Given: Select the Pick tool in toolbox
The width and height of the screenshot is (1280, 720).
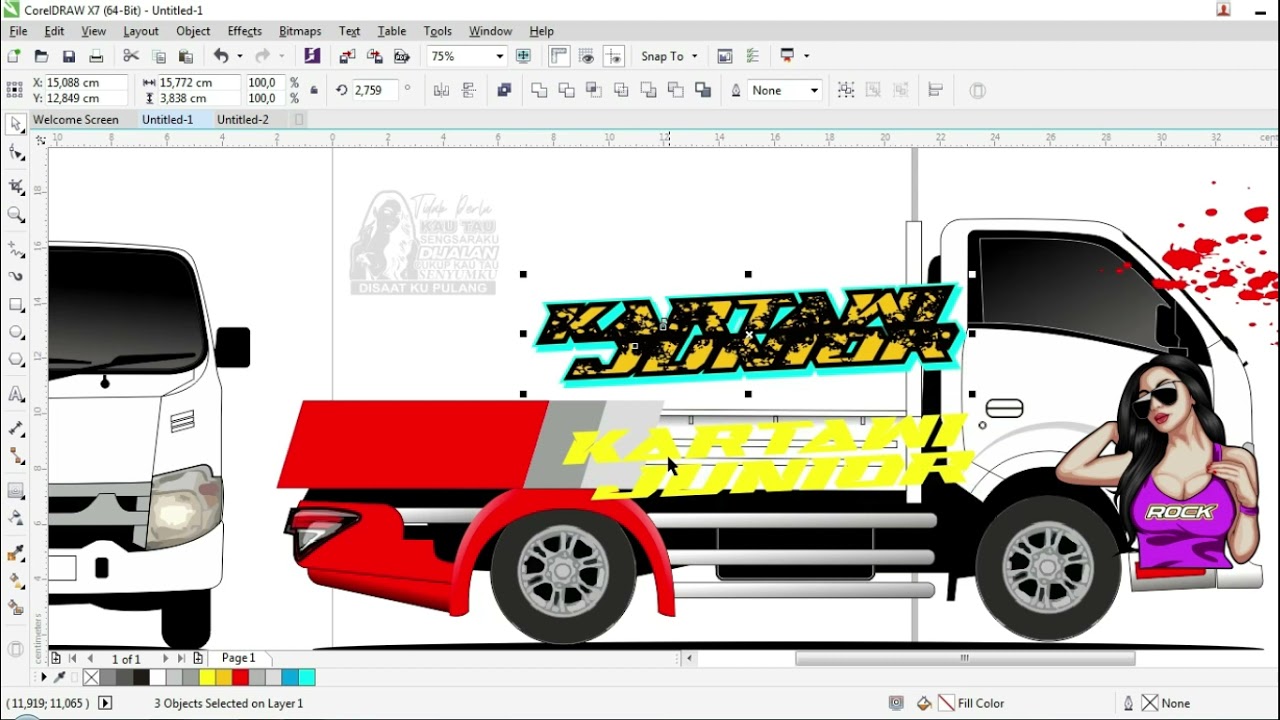Looking at the screenshot, I should [16, 125].
